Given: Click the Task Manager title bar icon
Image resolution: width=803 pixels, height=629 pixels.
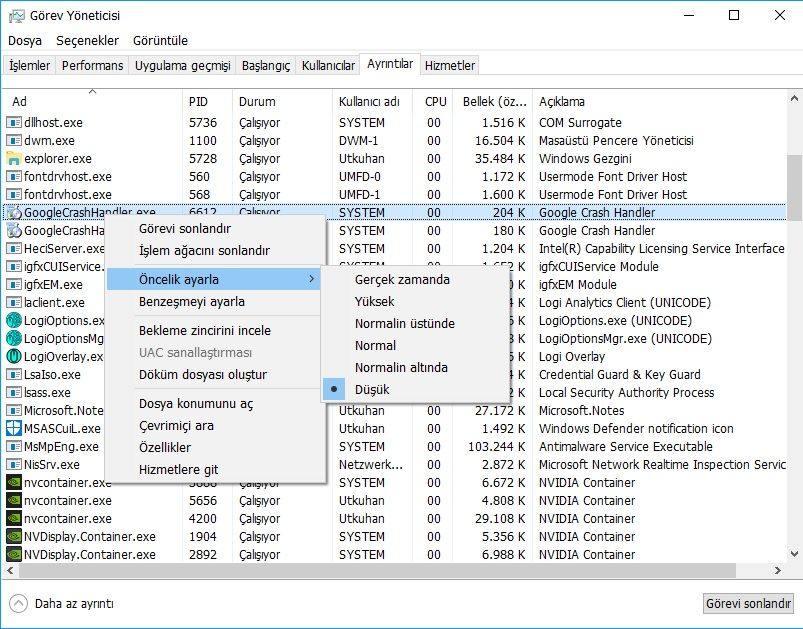Looking at the screenshot, I should click(16, 16).
